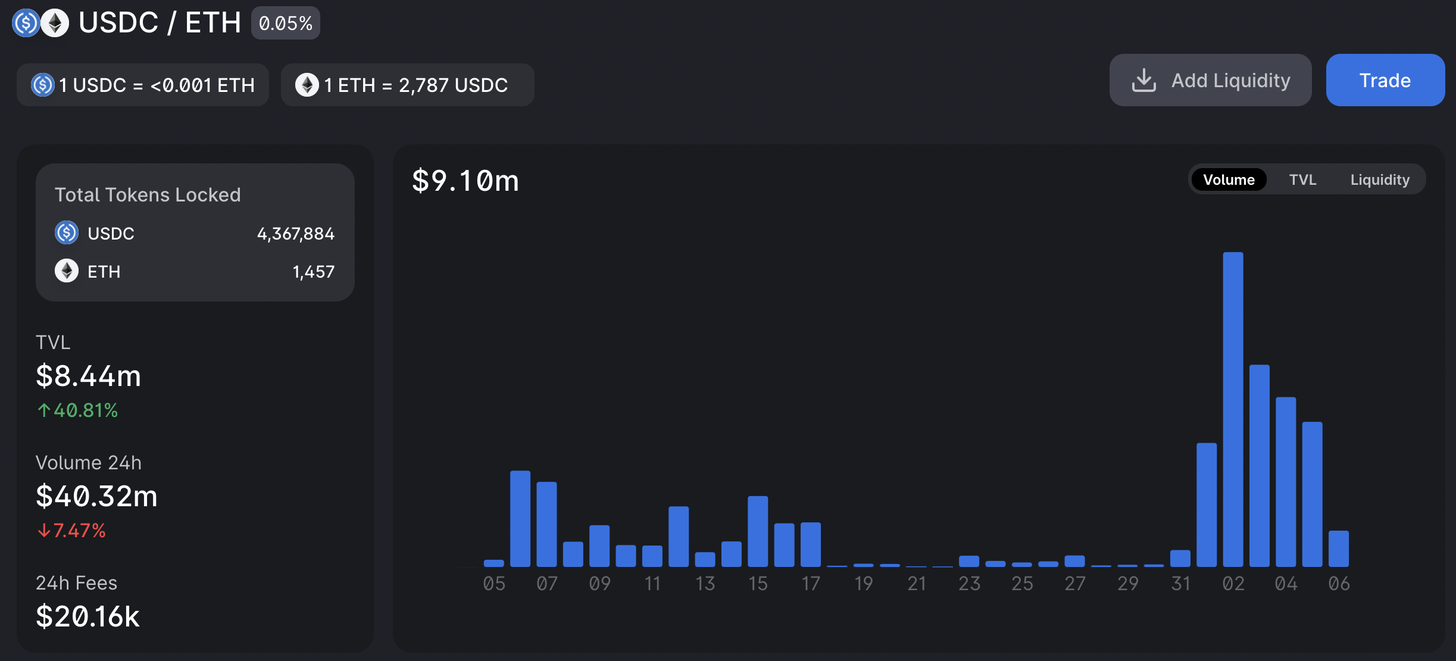Open the Add Liquidity button
1456x661 pixels.
[x=1210, y=80]
